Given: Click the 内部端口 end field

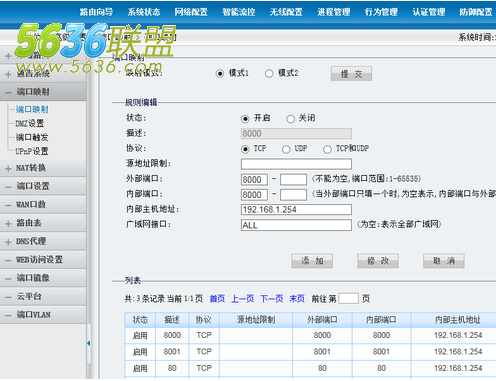Looking at the screenshot, I should point(293,195).
